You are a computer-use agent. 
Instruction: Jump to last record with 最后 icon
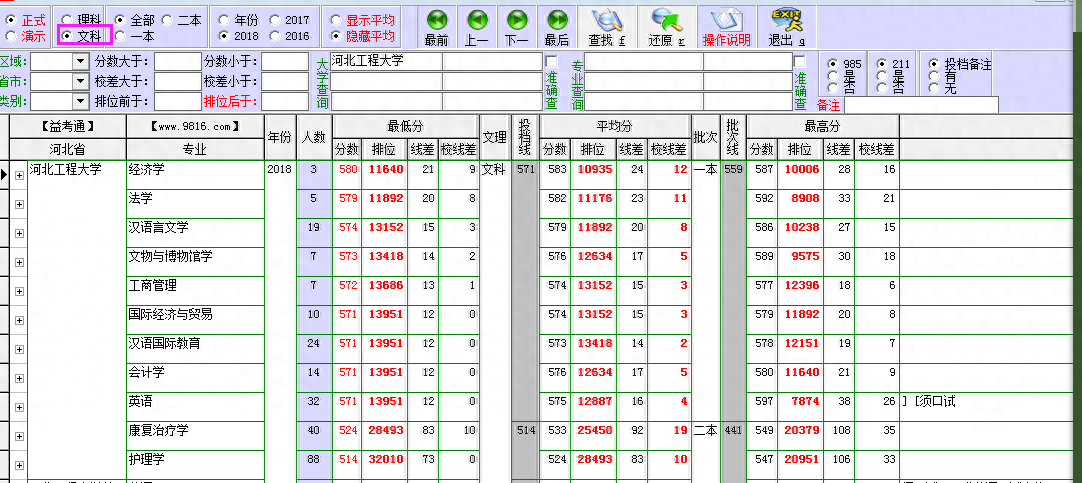coord(557,20)
